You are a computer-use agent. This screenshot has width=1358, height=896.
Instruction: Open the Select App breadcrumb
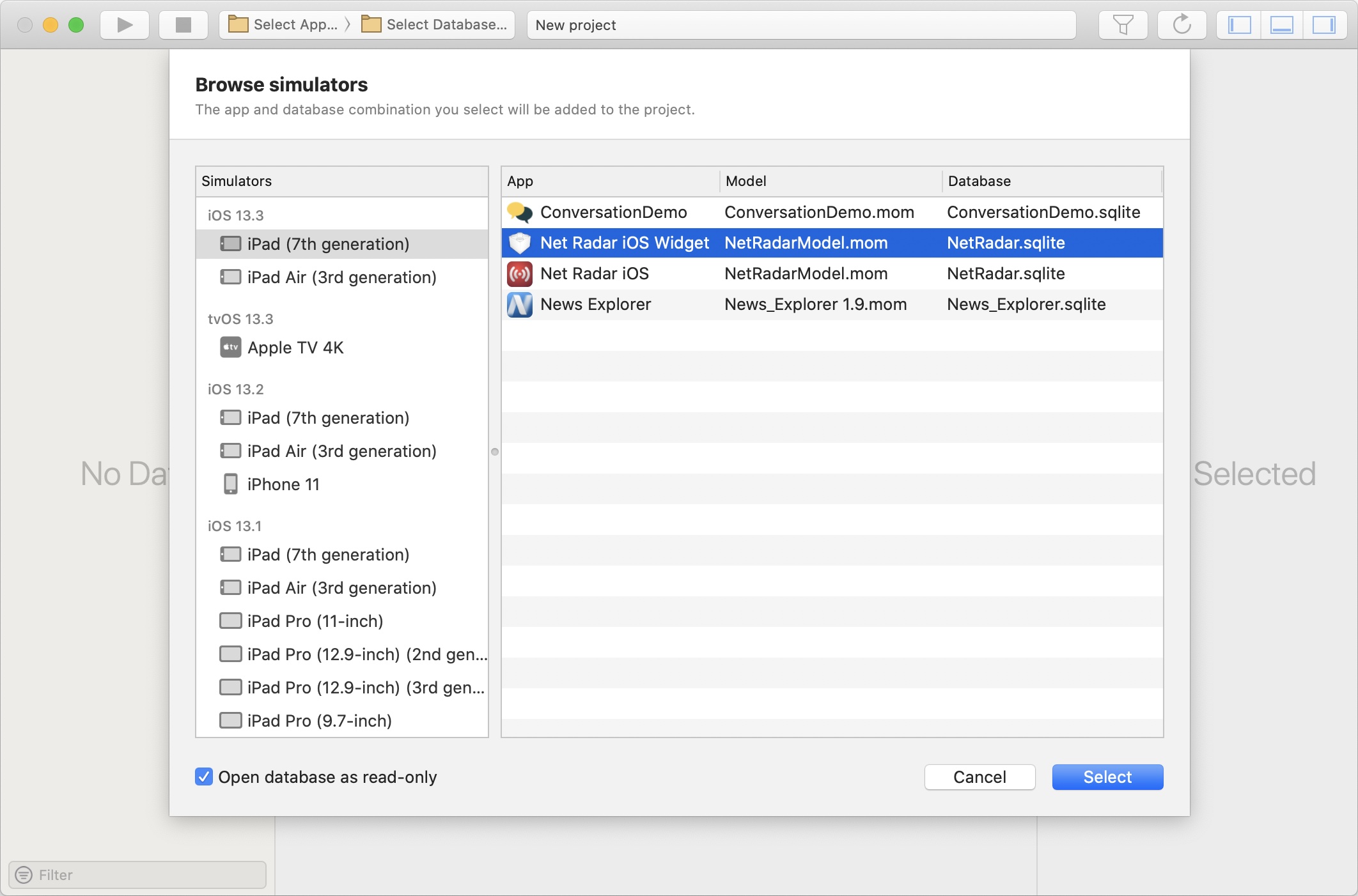click(284, 25)
